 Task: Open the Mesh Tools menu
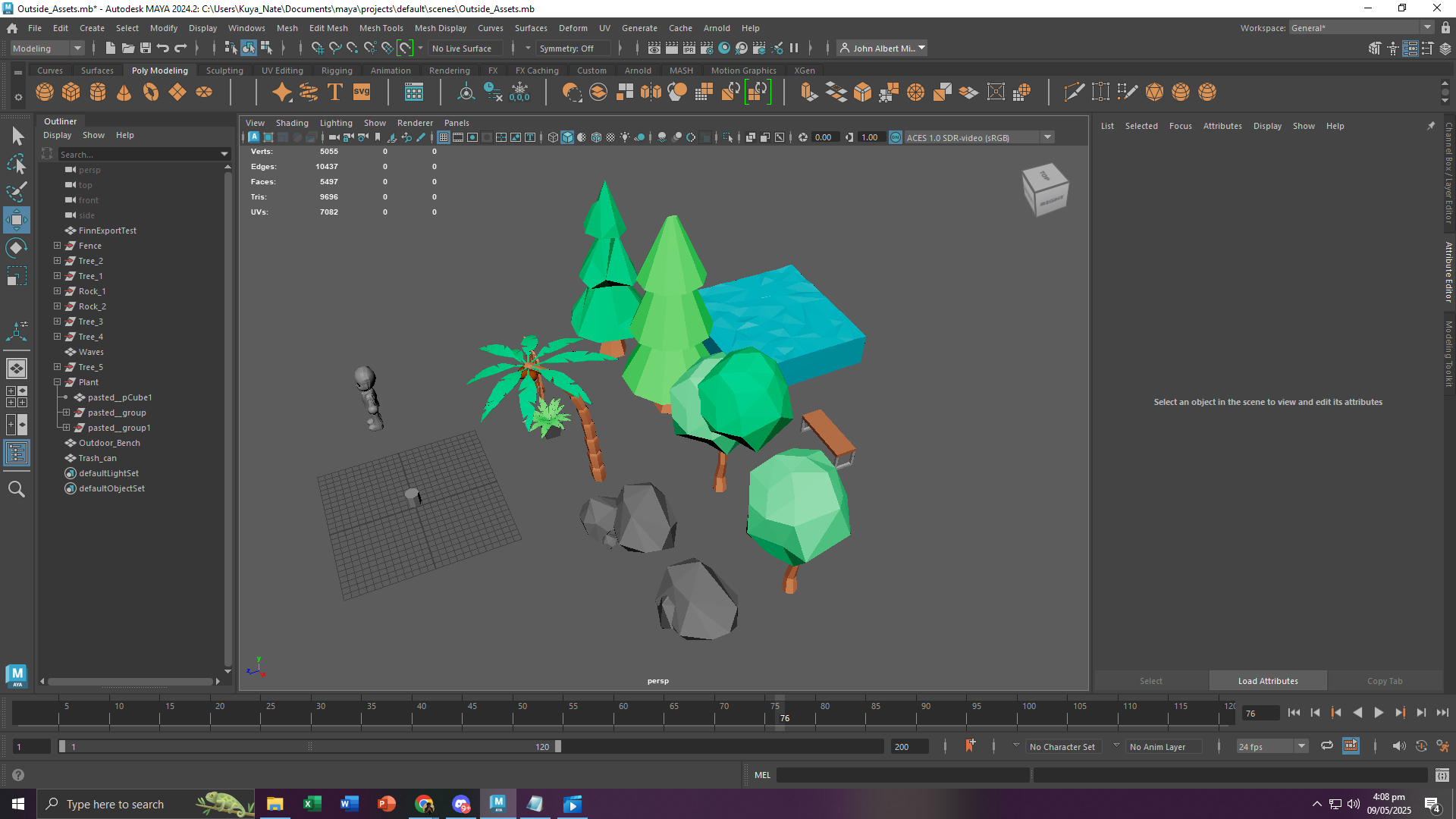pos(381,28)
